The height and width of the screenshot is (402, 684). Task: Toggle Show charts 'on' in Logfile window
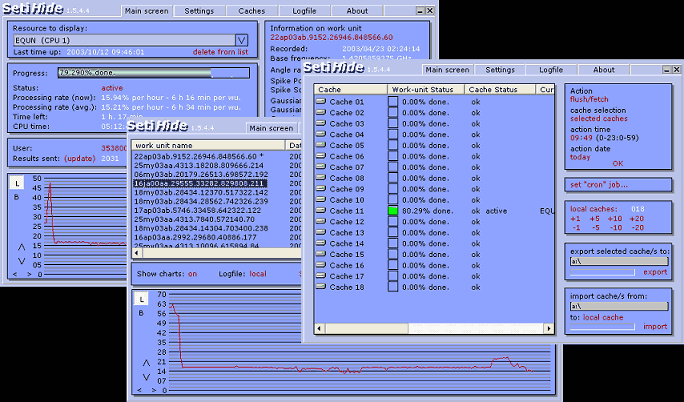(192, 274)
